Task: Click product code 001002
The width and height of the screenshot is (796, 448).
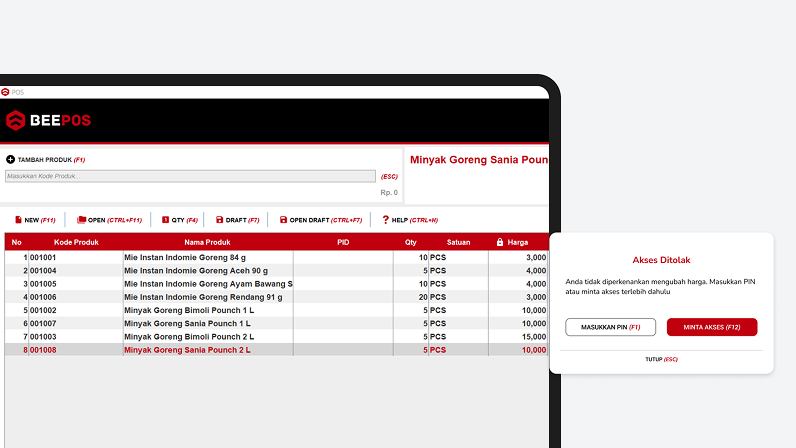Action: (43, 310)
